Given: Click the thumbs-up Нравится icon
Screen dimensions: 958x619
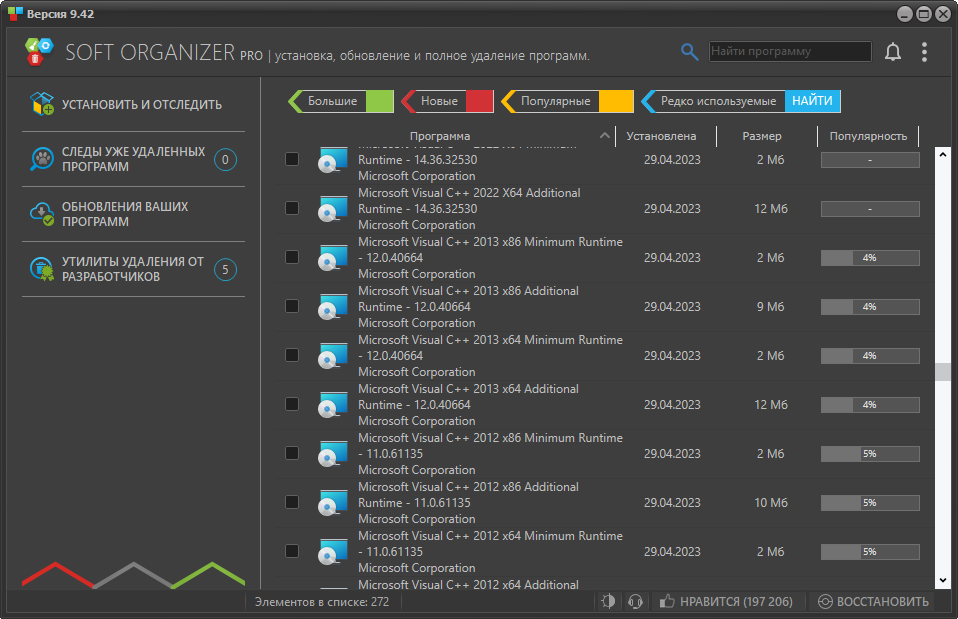Looking at the screenshot, I should click(x=667, y=601).
